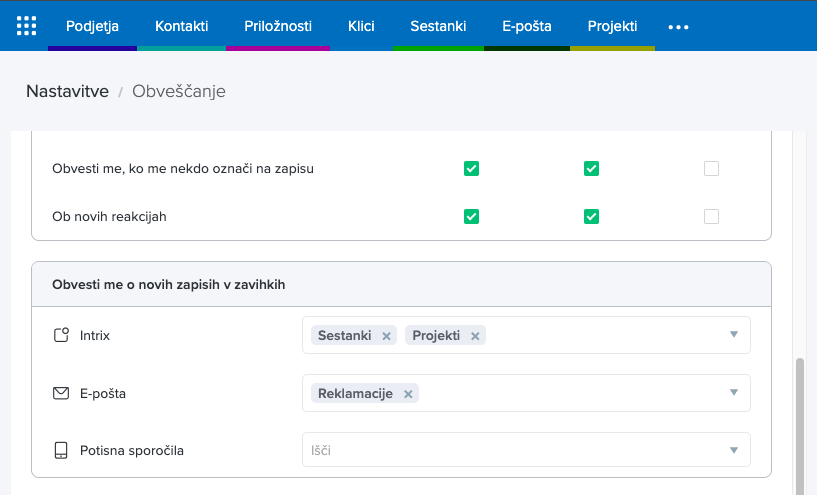This screenshot has width=817, height=495.
Task: Click the E-pošta envelope icon
Action: point(61,393)
